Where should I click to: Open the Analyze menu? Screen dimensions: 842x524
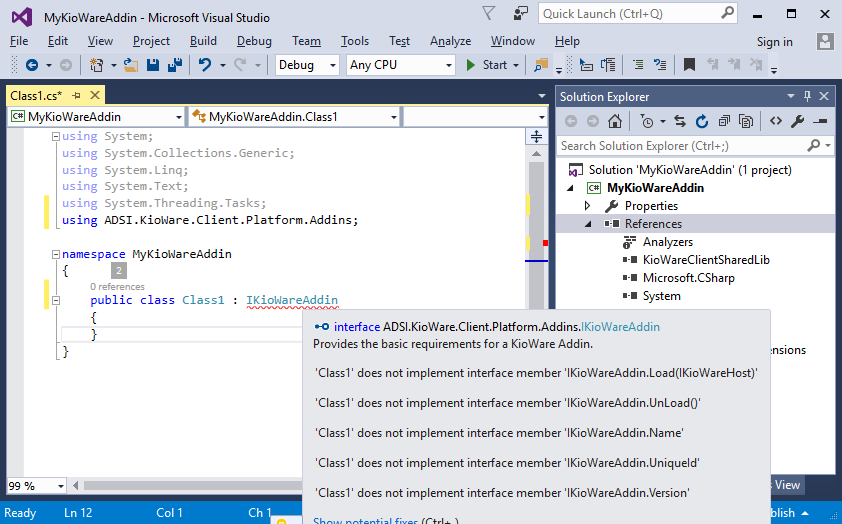click(450, 41)
